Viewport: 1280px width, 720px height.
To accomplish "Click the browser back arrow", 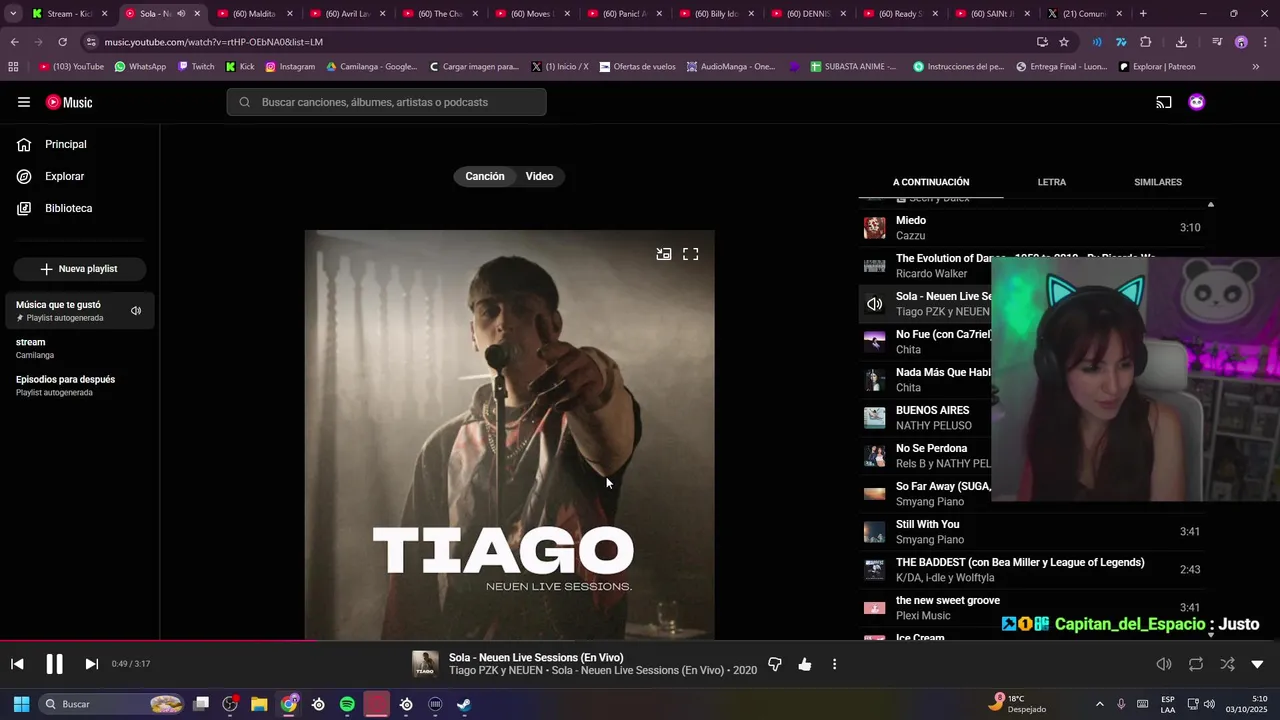I will [x=14, y=42].
